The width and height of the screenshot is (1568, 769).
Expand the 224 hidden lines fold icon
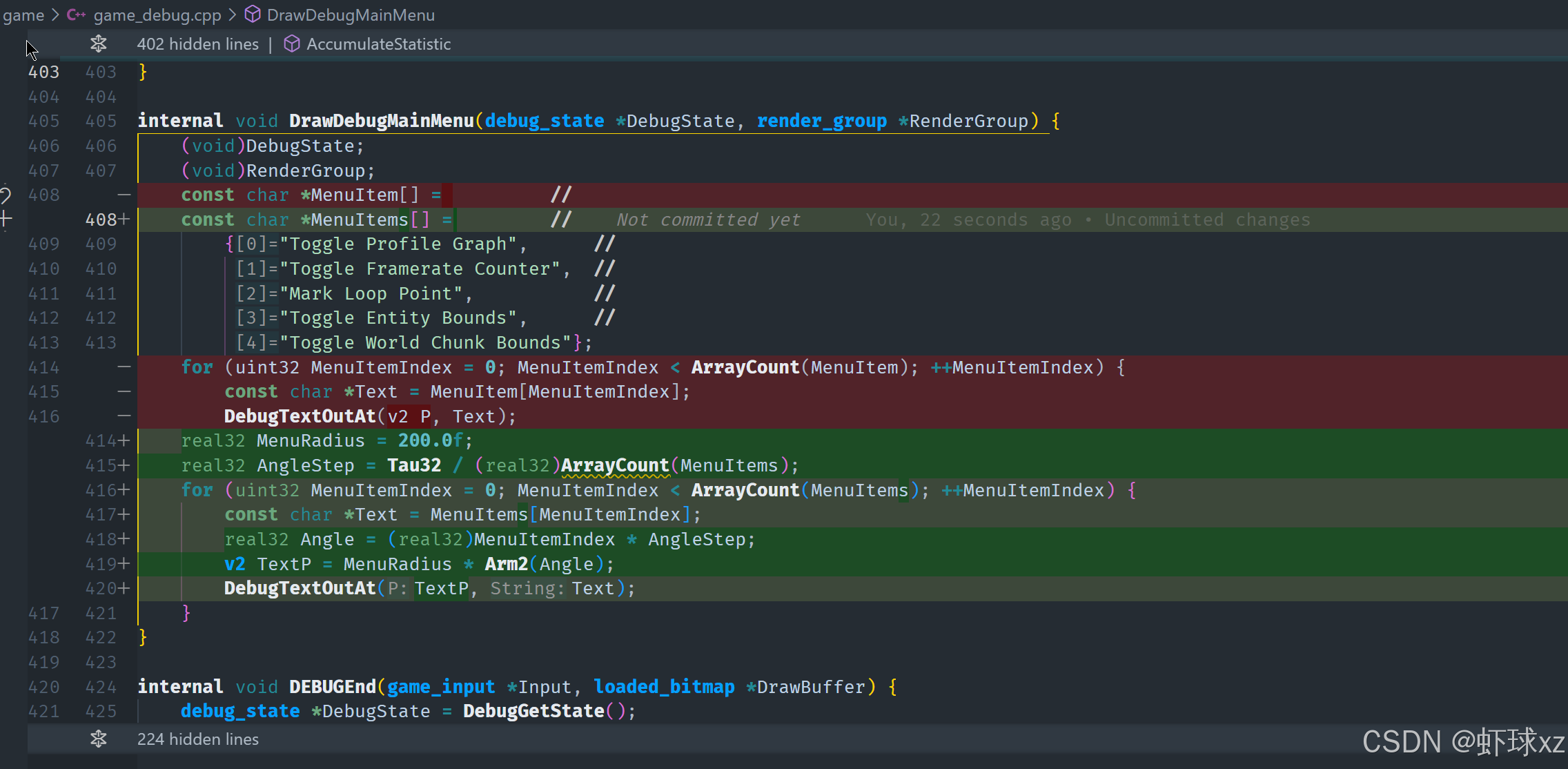pyautogui.click(x=99, y=739)
